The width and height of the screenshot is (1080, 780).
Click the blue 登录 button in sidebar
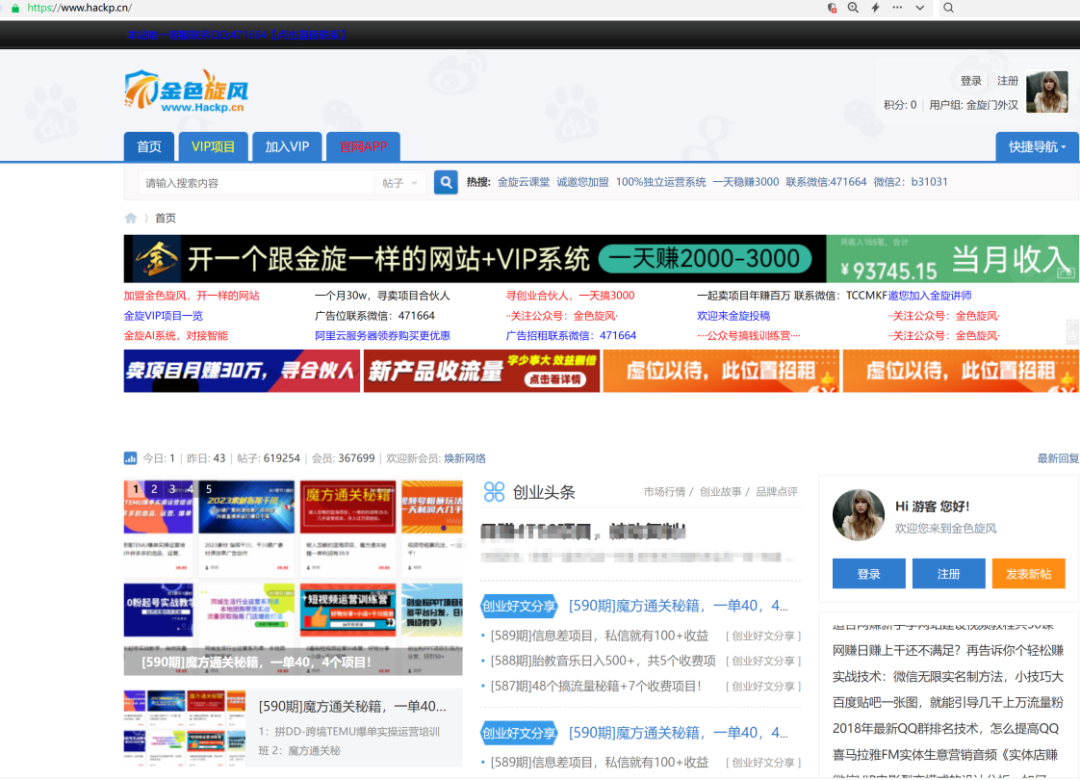pos(869,574)
